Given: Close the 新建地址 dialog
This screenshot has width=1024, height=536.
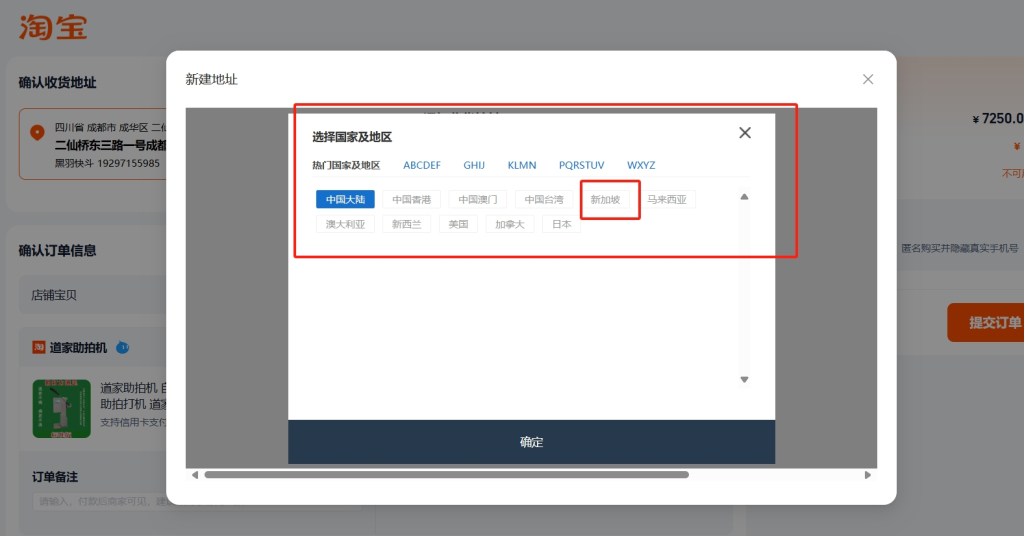Looking at the screenshot, I should coord(867,79).
